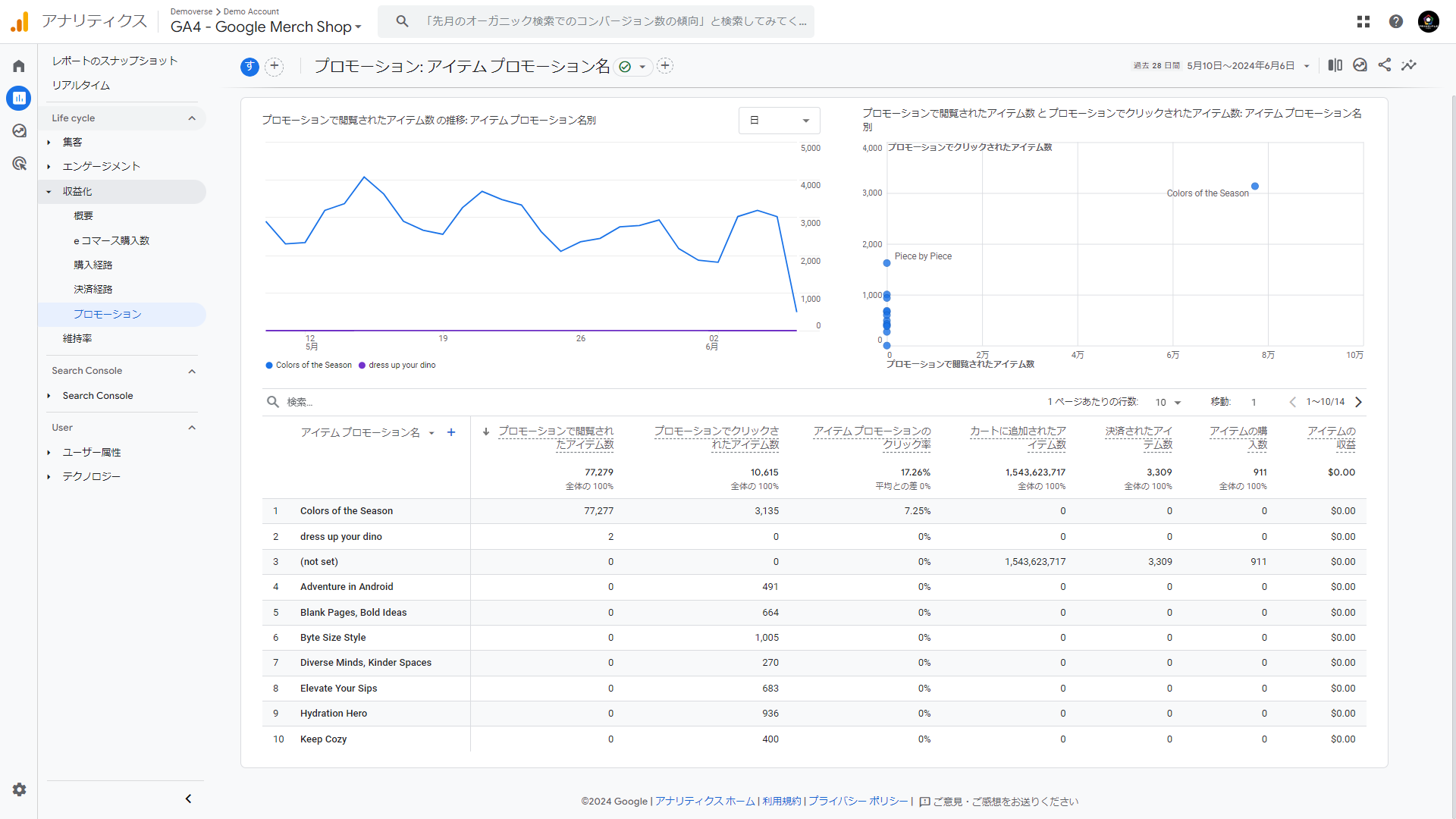Open the eコマース購入数 report
The image size is (1456, 819).
click(111, 240)
